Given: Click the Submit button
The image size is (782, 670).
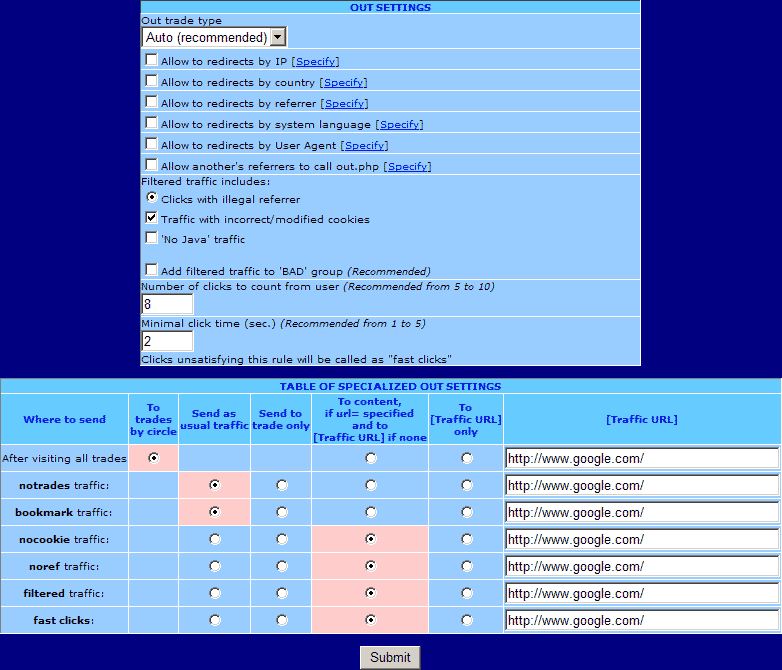Looking at the screenshot, I should tap(390, 657).
